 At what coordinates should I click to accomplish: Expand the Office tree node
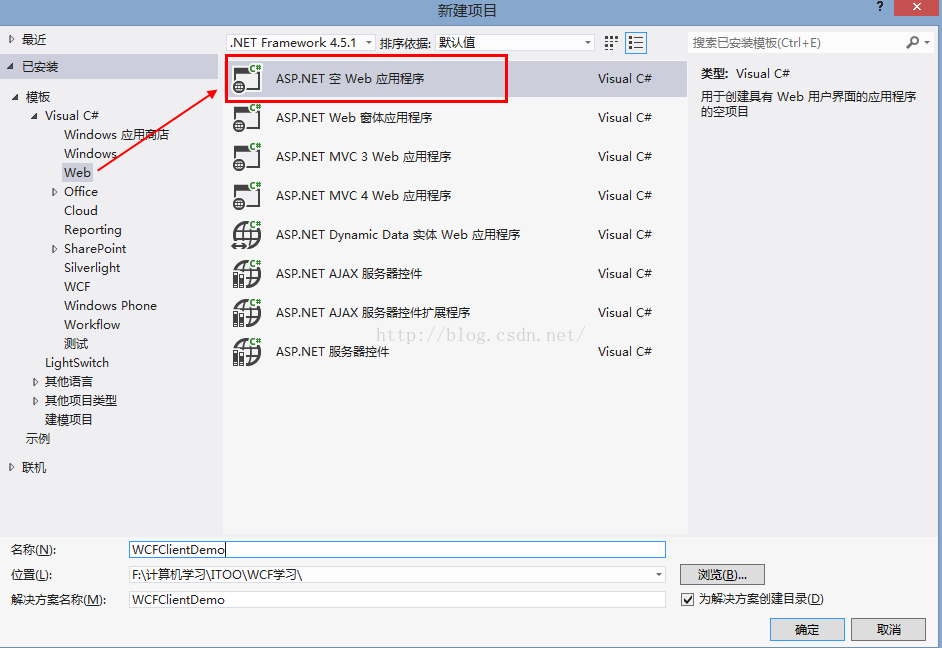point(54,192)
